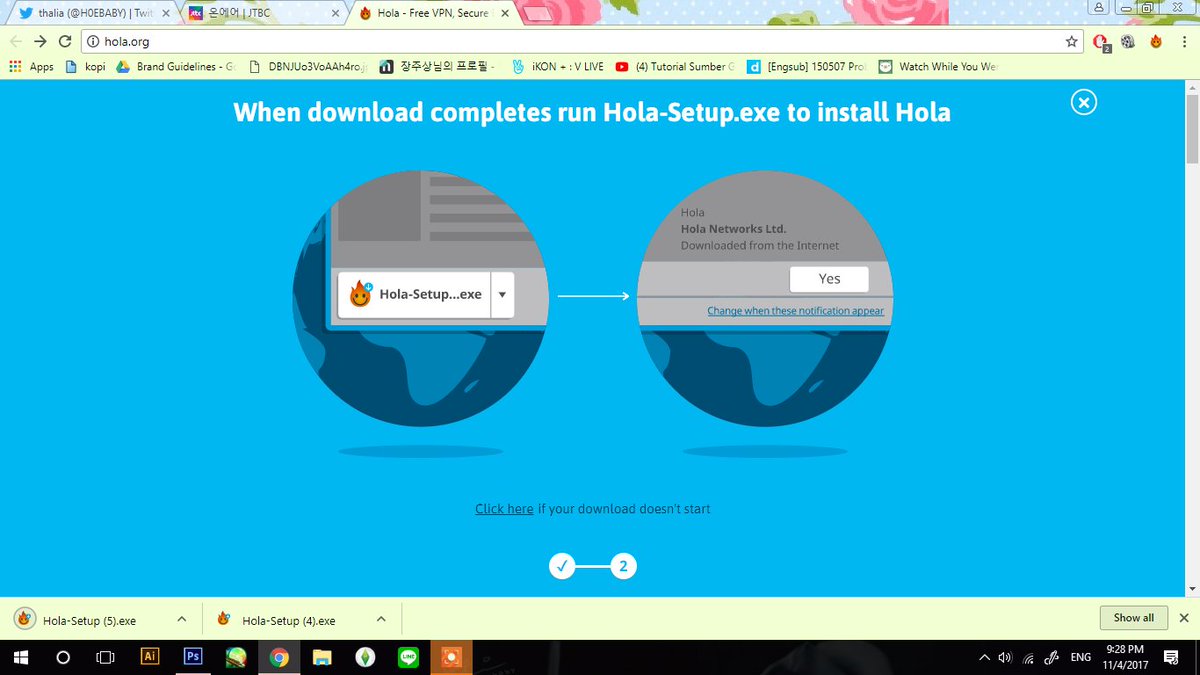The height and width of the screenshot is (675, 1200).
Task: Open the orange screen recorder taskbar app
Action: point(451,657)
